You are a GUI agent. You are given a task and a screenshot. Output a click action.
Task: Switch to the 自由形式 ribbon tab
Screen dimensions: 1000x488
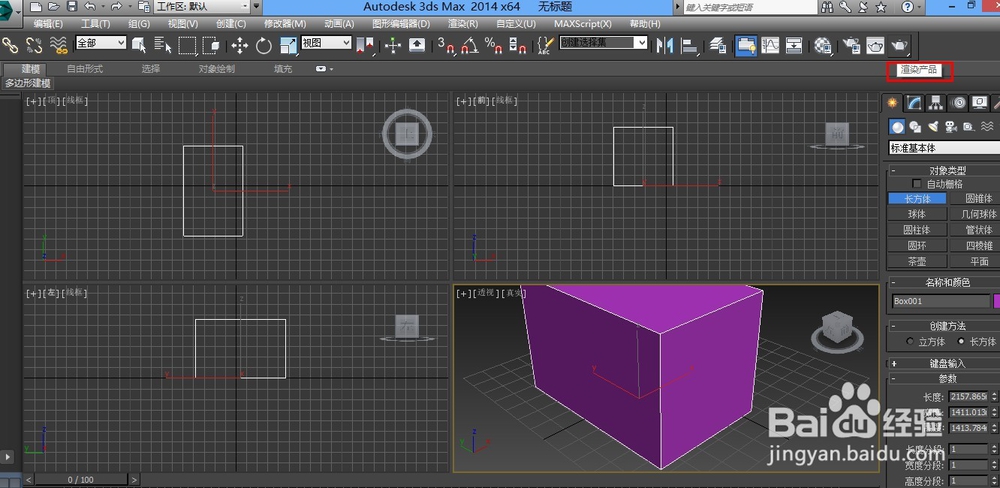(85, 69)
